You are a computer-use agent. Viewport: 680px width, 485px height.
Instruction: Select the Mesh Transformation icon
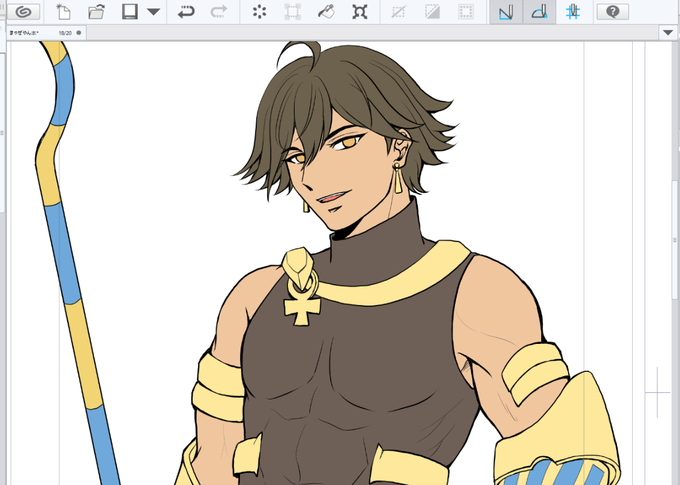click(360, 12)
